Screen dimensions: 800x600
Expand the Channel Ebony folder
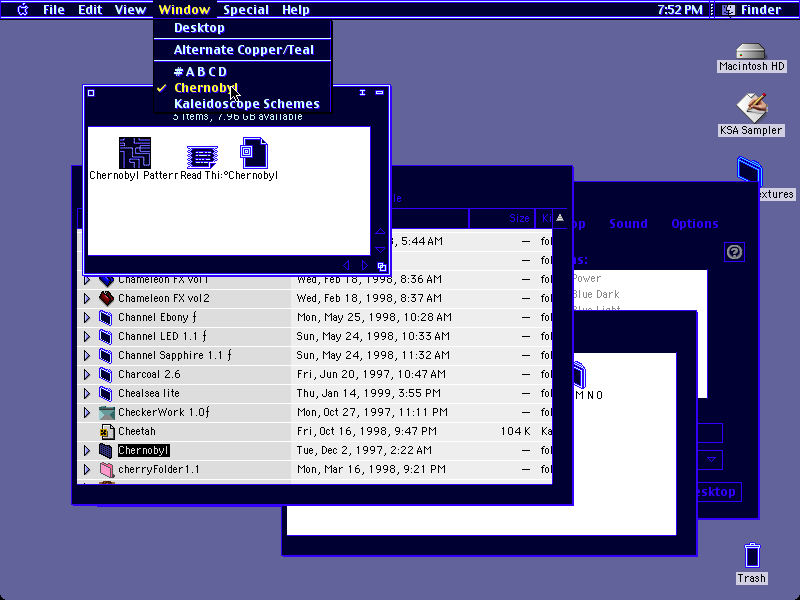pos(87,317)
